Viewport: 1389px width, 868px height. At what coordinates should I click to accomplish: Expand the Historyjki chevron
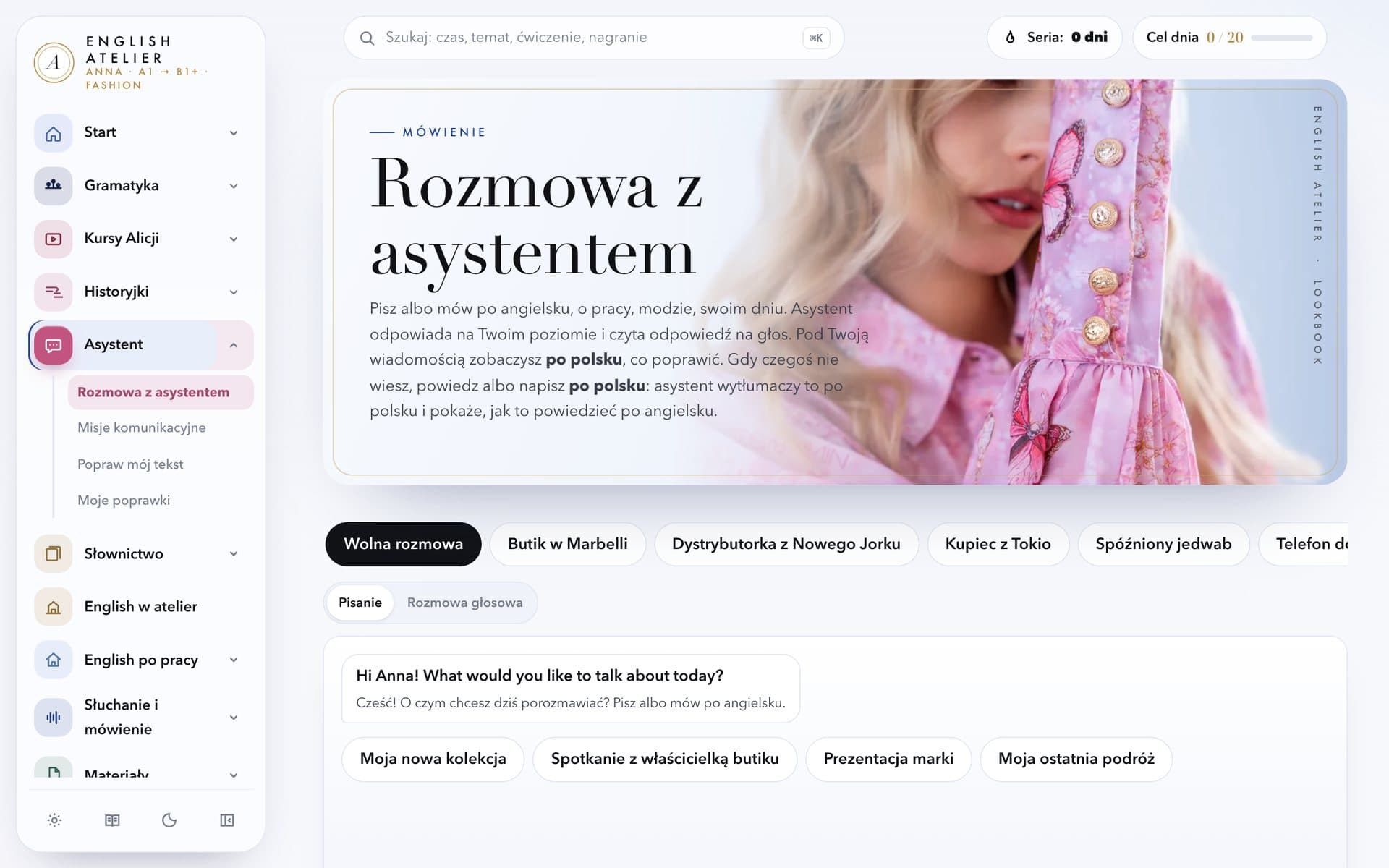point(234,292)
